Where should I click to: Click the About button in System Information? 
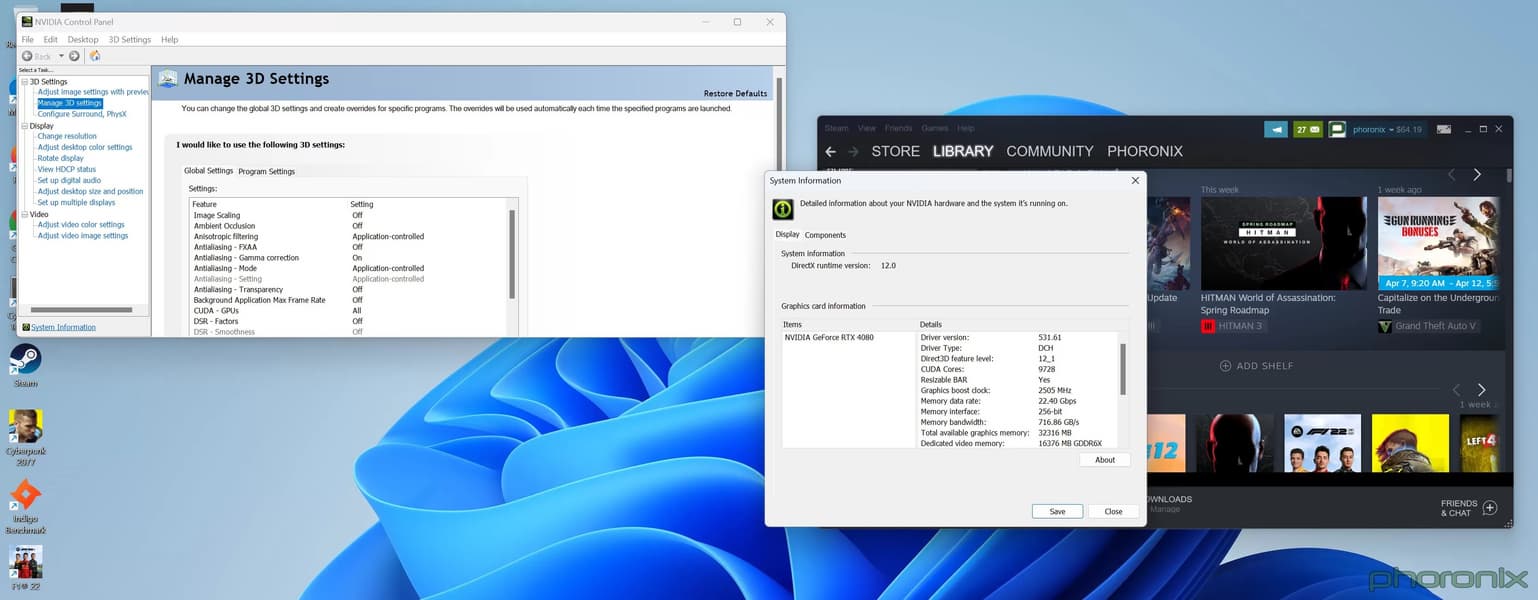(1105, 460)
